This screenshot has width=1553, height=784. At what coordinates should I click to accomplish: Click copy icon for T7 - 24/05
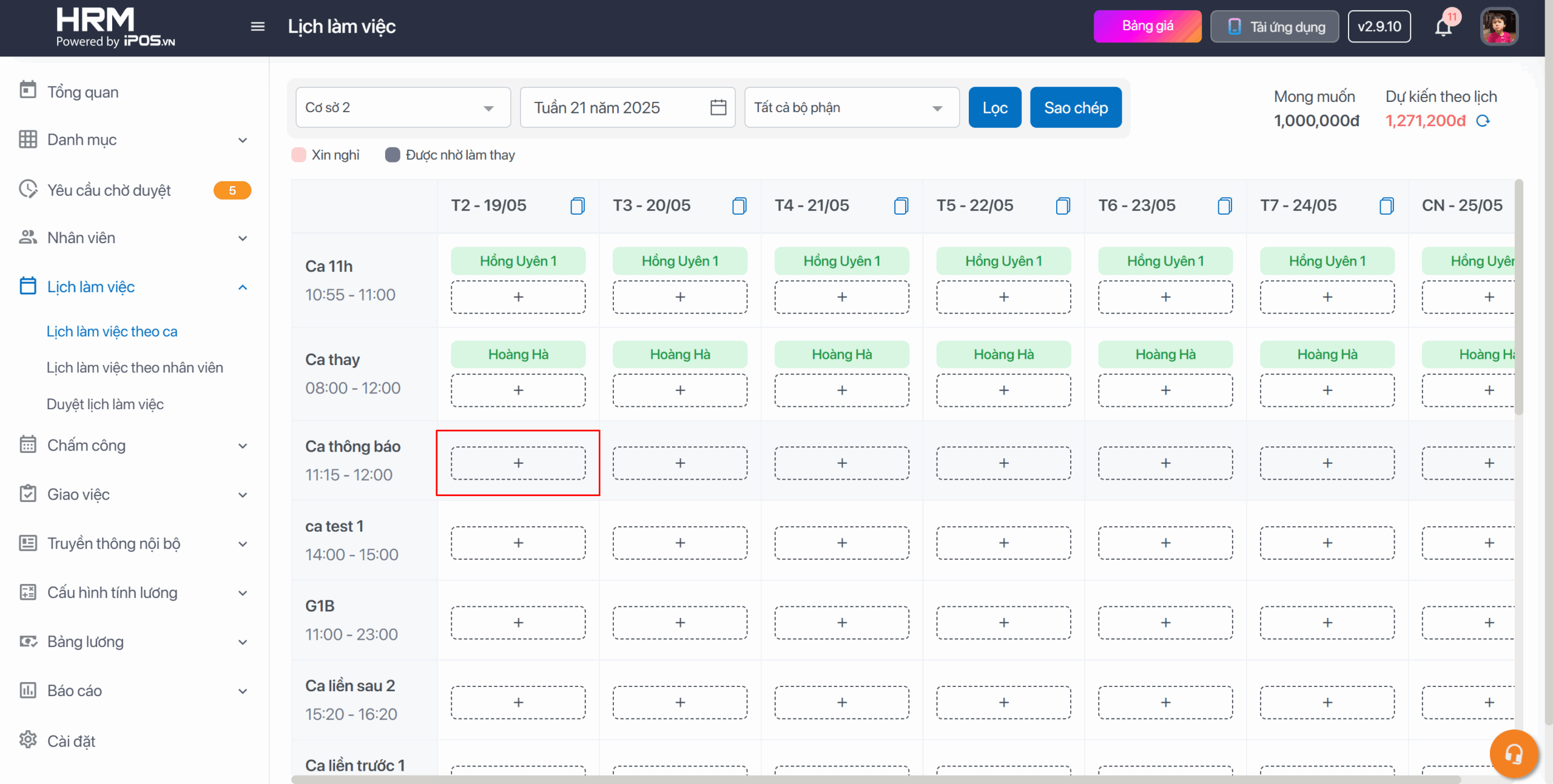[1386, 206]
